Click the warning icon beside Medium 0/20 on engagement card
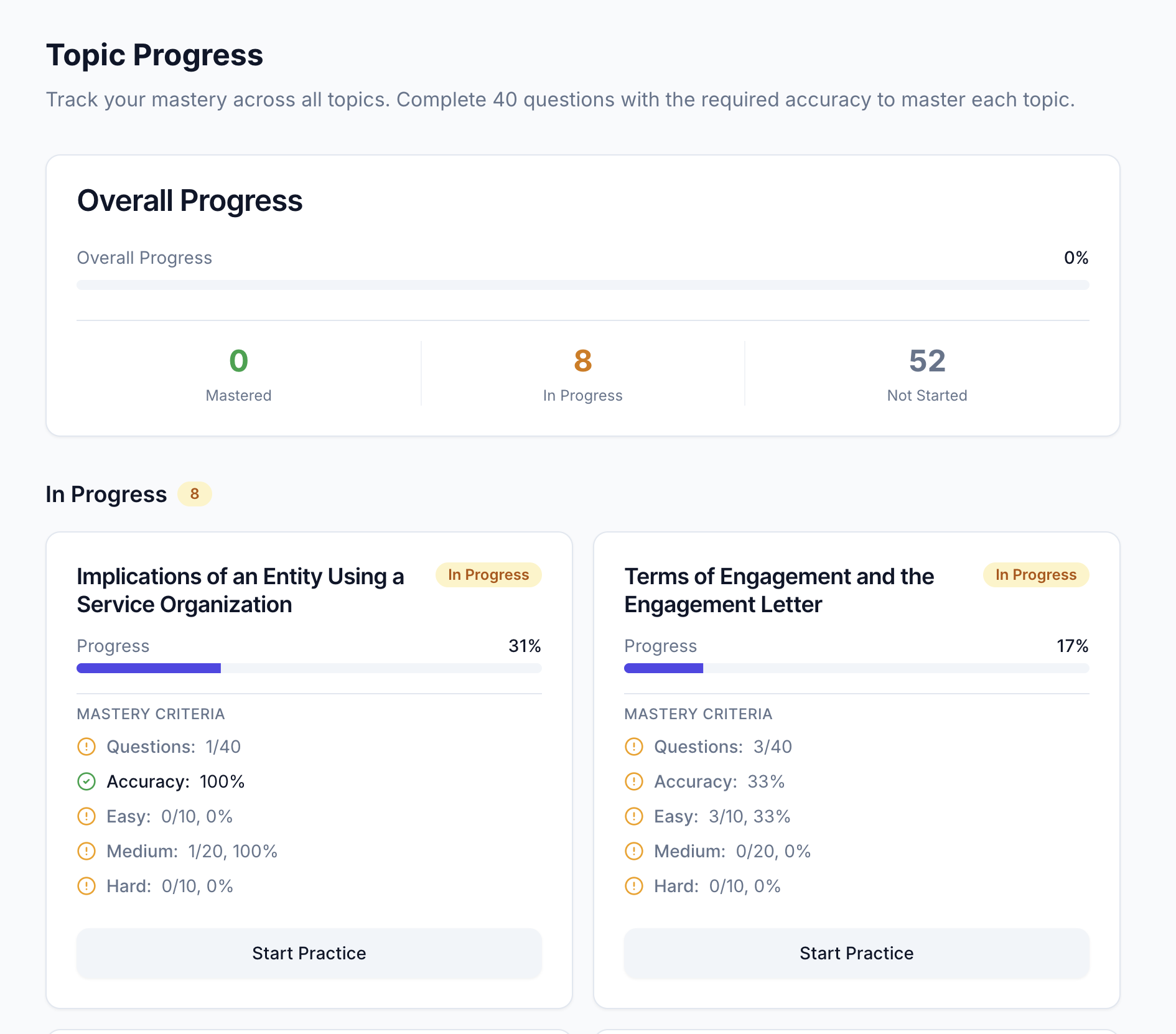 pos(633,851)
